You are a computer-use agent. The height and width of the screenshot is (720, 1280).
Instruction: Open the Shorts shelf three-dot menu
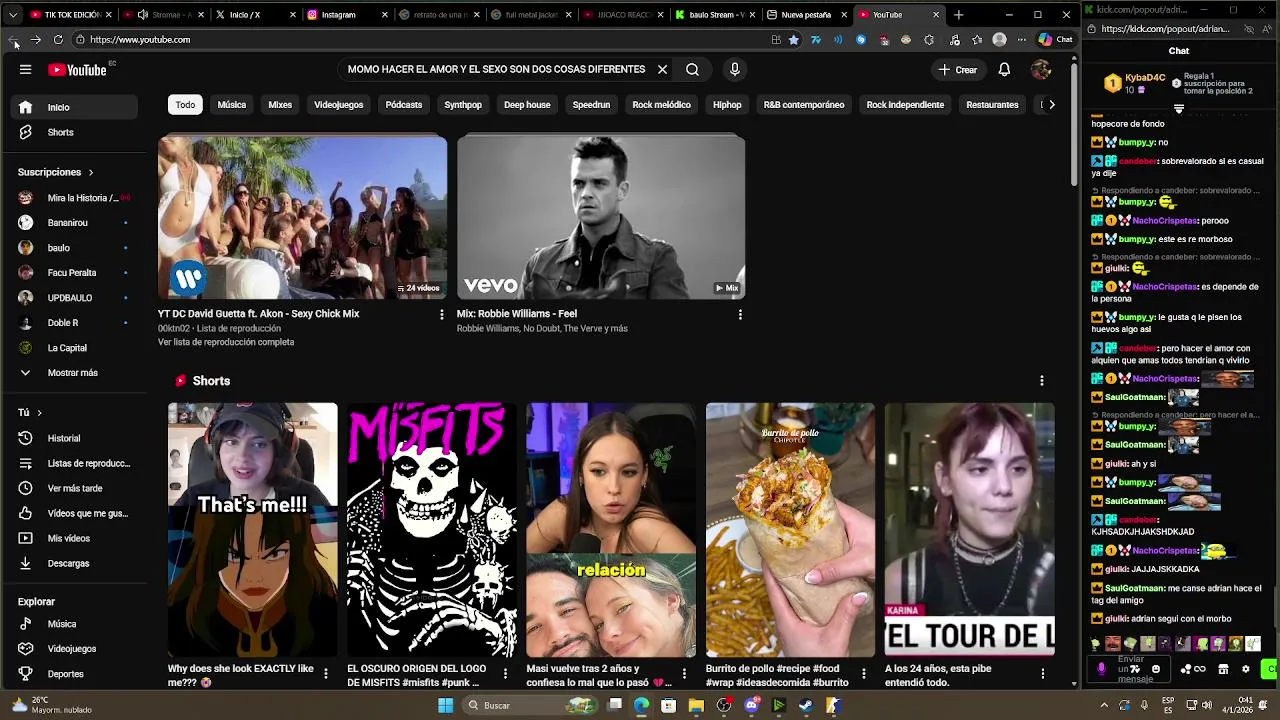click(1041, 381)
